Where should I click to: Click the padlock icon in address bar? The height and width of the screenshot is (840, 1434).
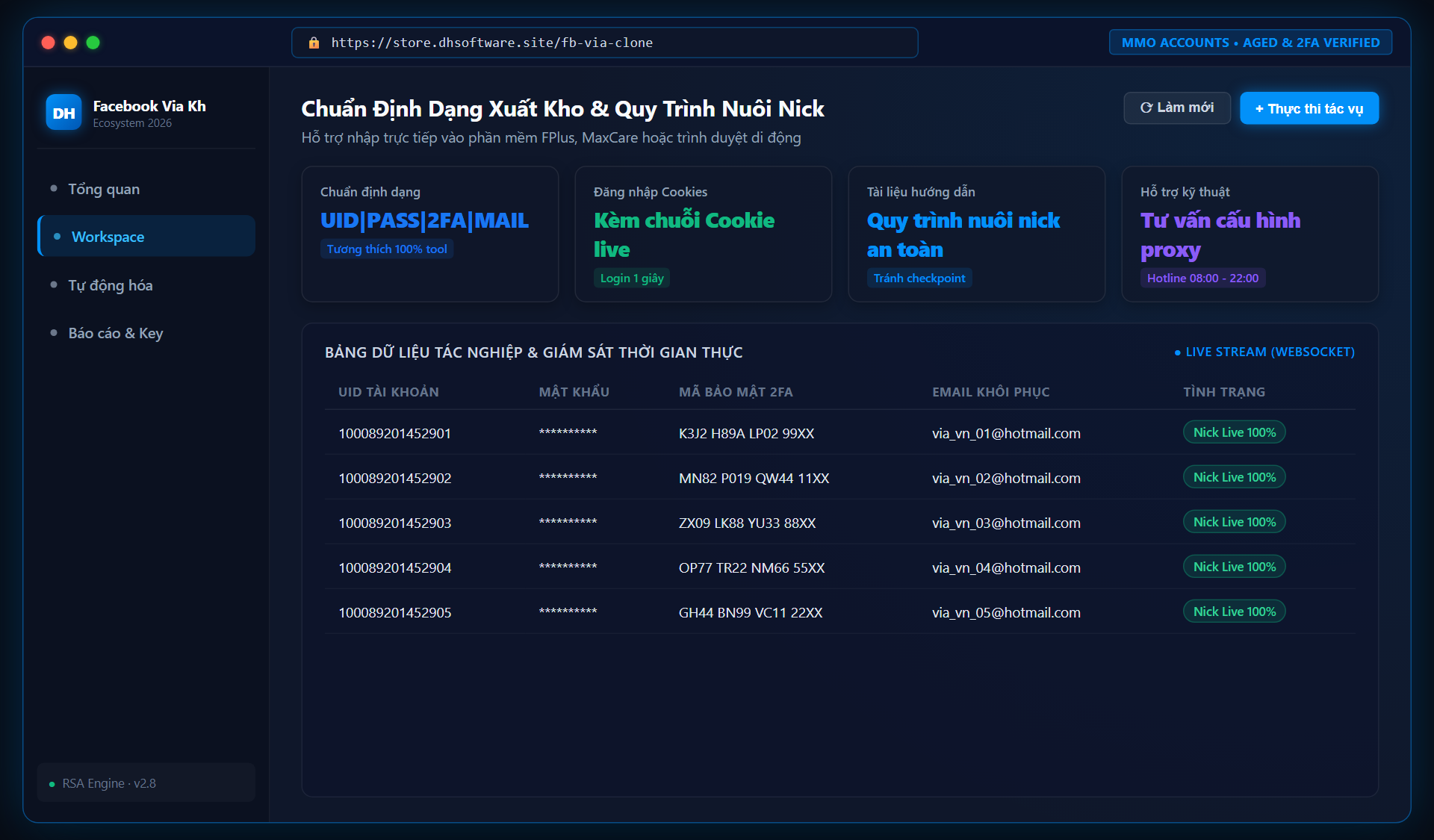pos(314,43)
